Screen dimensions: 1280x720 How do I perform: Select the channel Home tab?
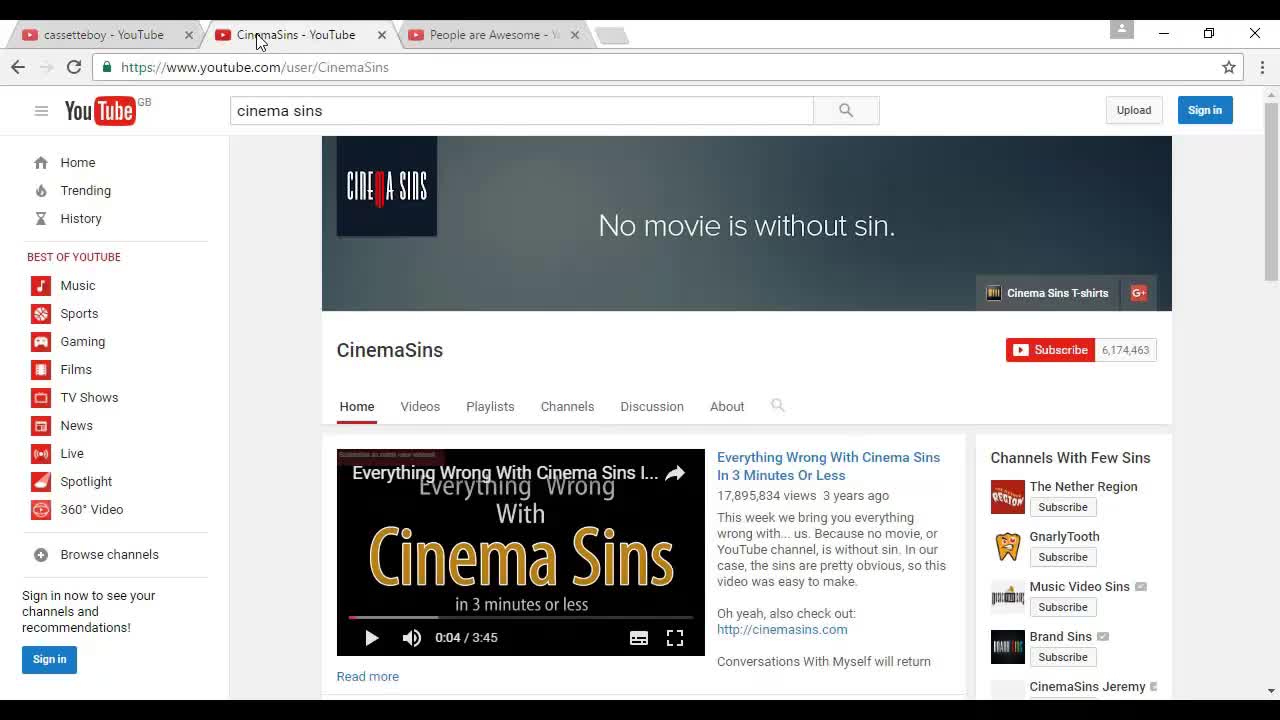coord(357,407)
